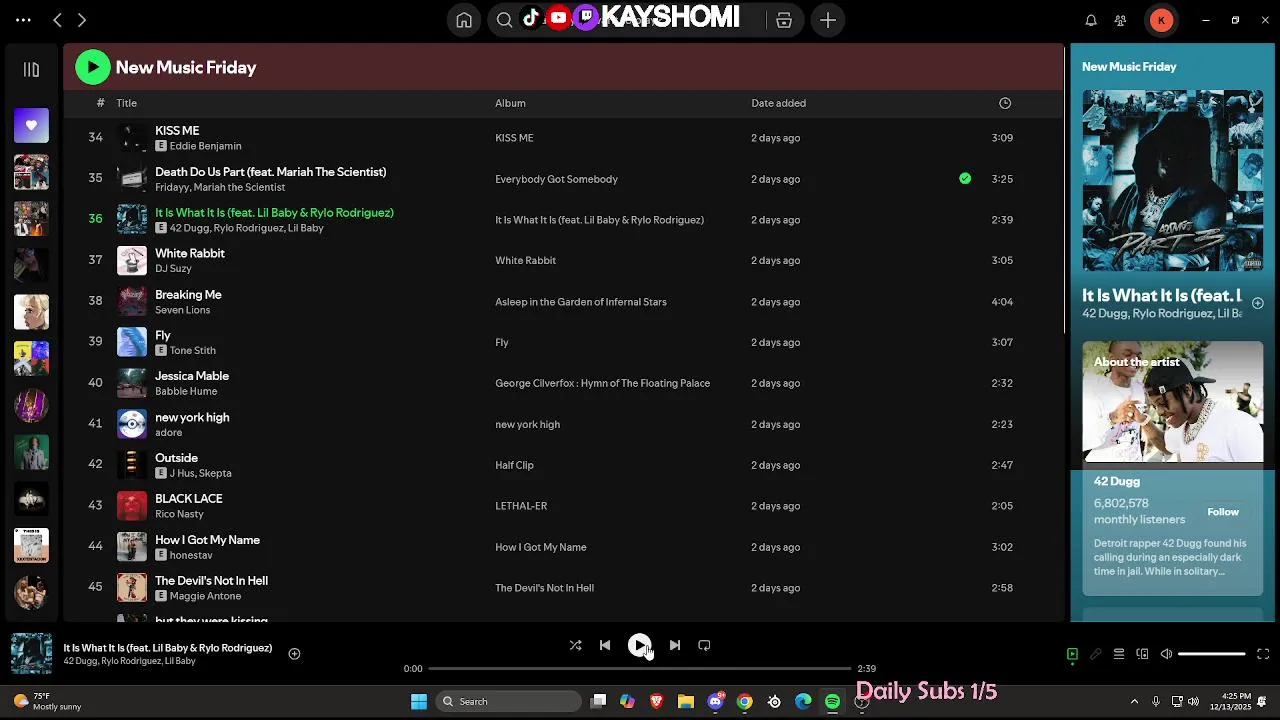This screenshot has height=720, width=1280.
Task: Open the Skepta artist link on Outside
Action: (215, 473)
